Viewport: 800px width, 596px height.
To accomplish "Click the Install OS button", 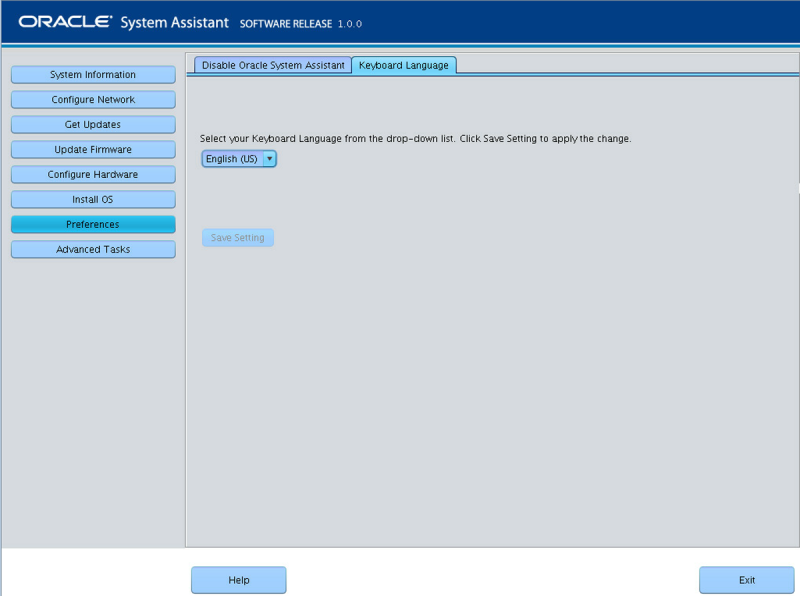I will click(93, 200).
